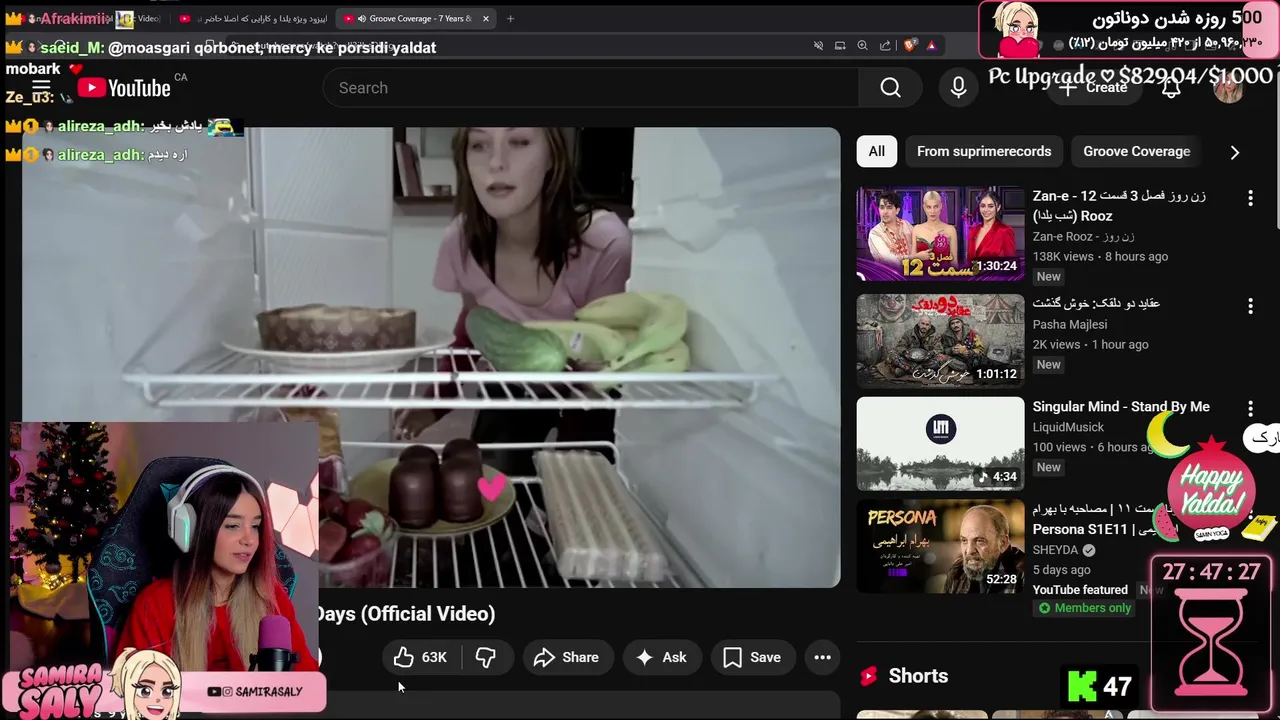Click the main video player
This screenshot has height=720, width=1280.
[431, 357]
